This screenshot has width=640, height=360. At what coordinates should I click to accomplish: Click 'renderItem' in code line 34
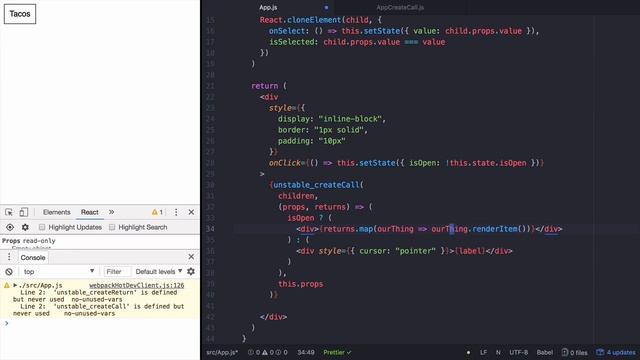495,229
